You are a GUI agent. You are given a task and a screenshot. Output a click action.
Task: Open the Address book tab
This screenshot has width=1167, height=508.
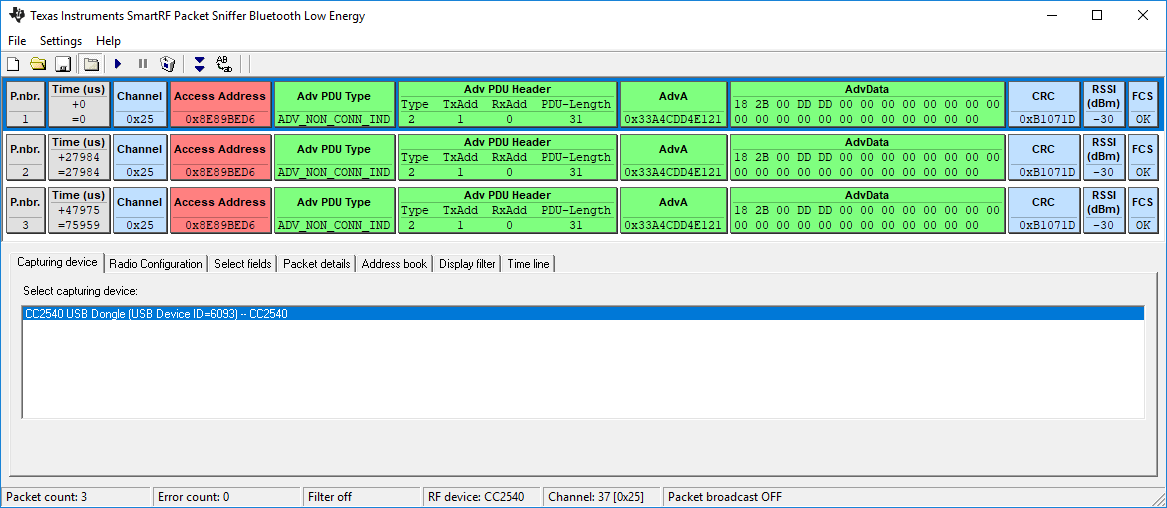(x=394, y=264)
